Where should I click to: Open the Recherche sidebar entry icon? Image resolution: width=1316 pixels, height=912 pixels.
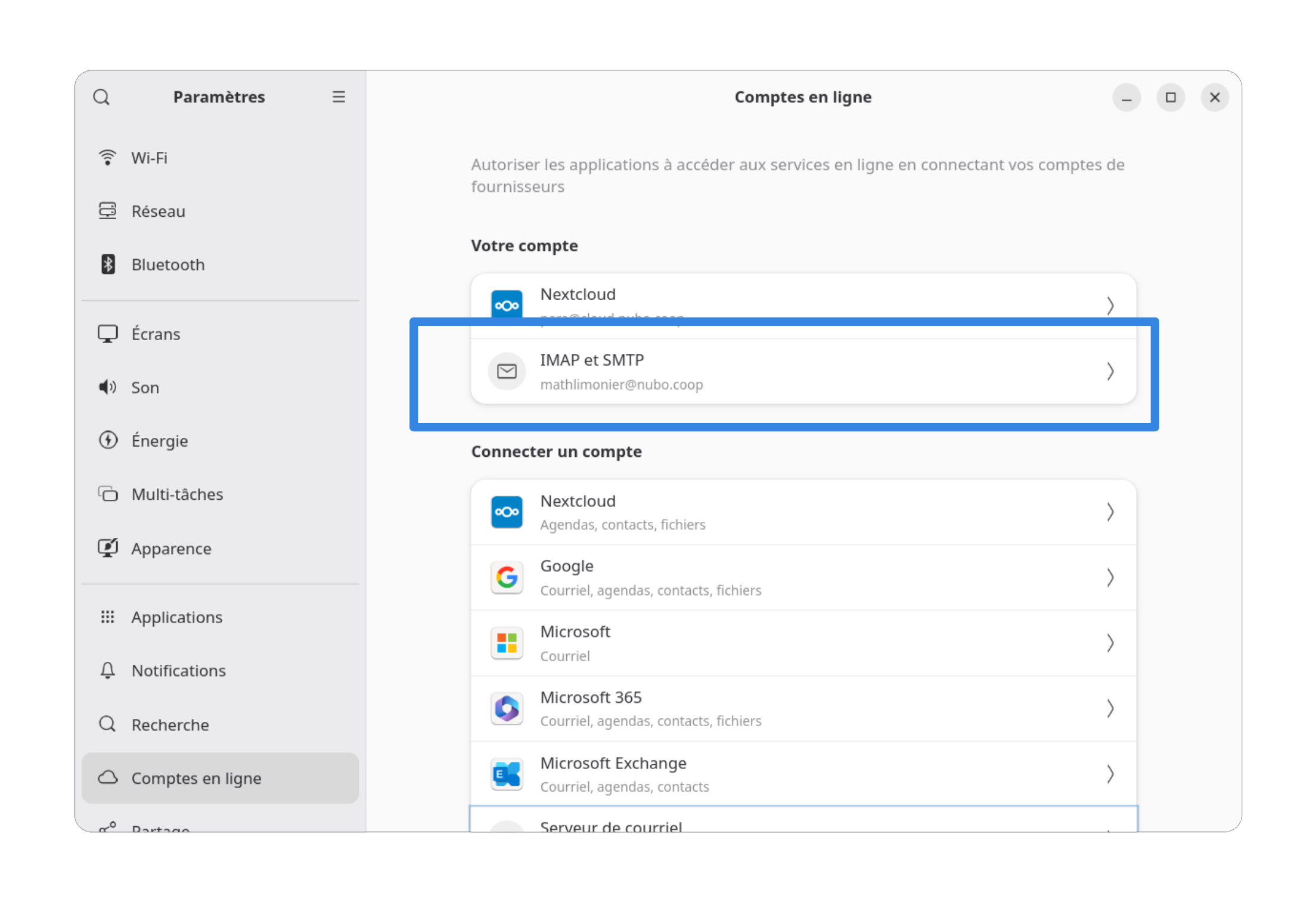pyautogui.click(x=107, y=724)
